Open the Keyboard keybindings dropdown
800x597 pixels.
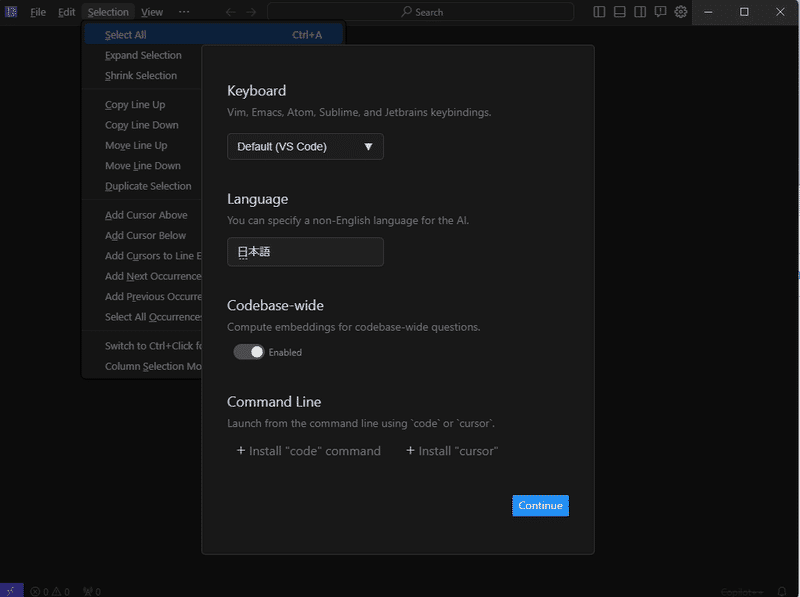point(305,147)
